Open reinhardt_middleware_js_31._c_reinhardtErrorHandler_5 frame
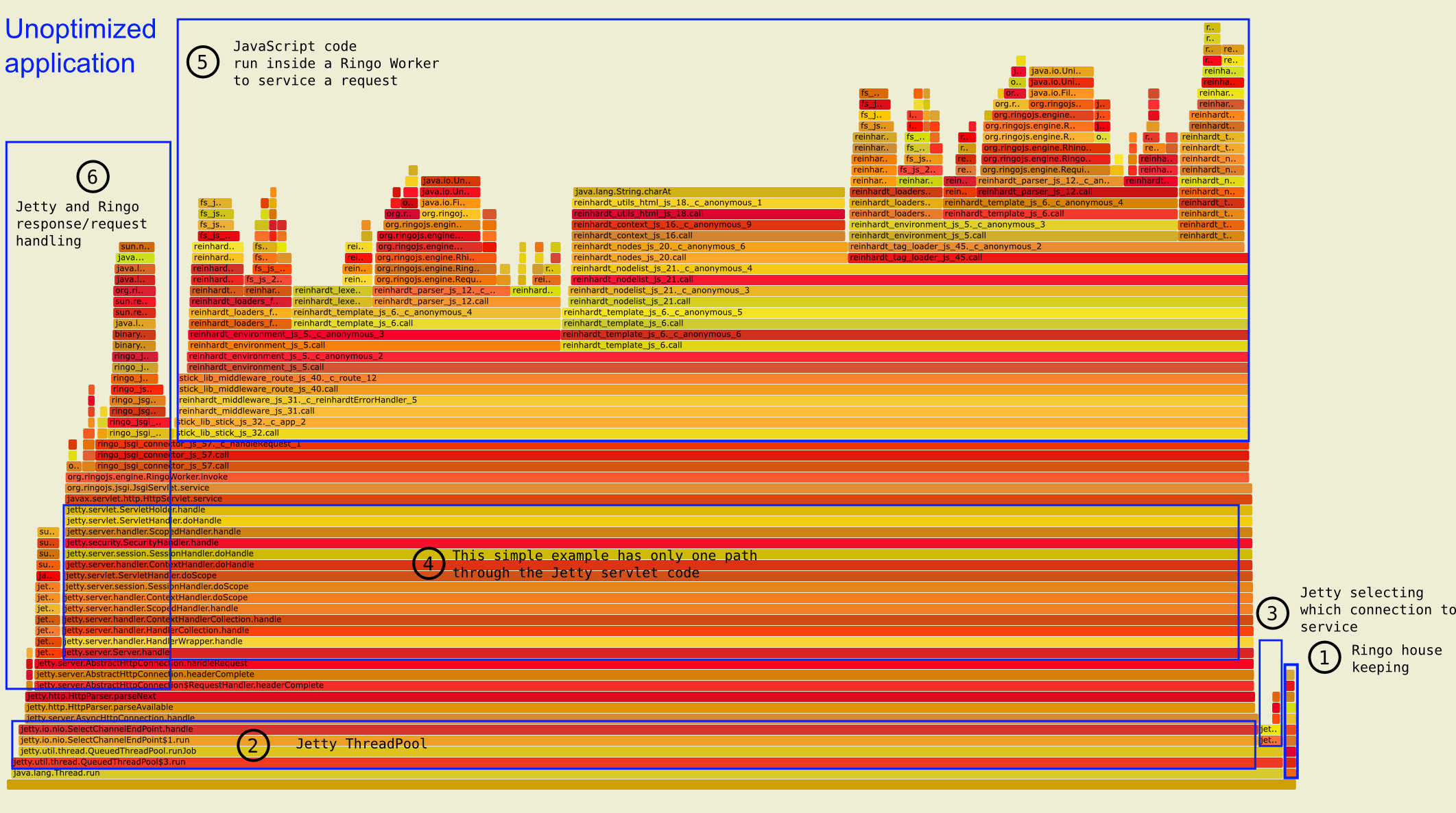This screenshot has width=1456, height=813. [x=713, y=400]
